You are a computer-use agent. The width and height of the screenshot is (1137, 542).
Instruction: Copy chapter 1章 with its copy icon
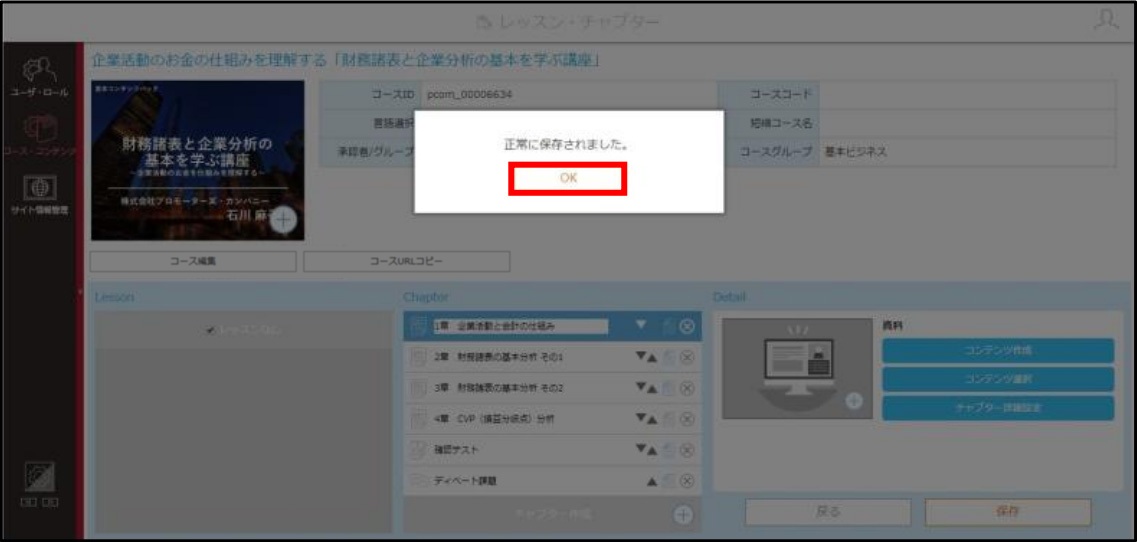669,327
